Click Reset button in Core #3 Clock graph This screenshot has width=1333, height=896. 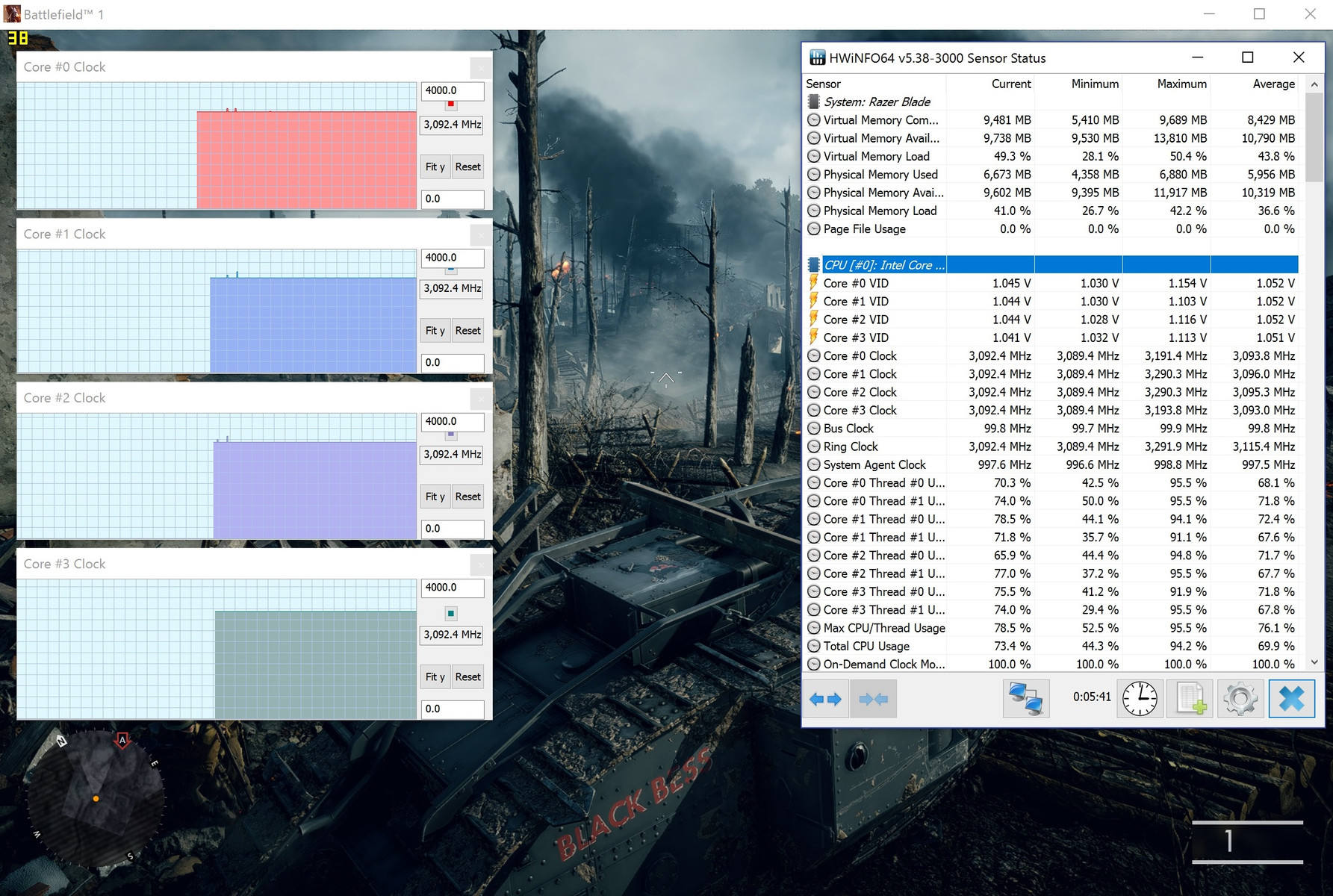tap(468, 677)
